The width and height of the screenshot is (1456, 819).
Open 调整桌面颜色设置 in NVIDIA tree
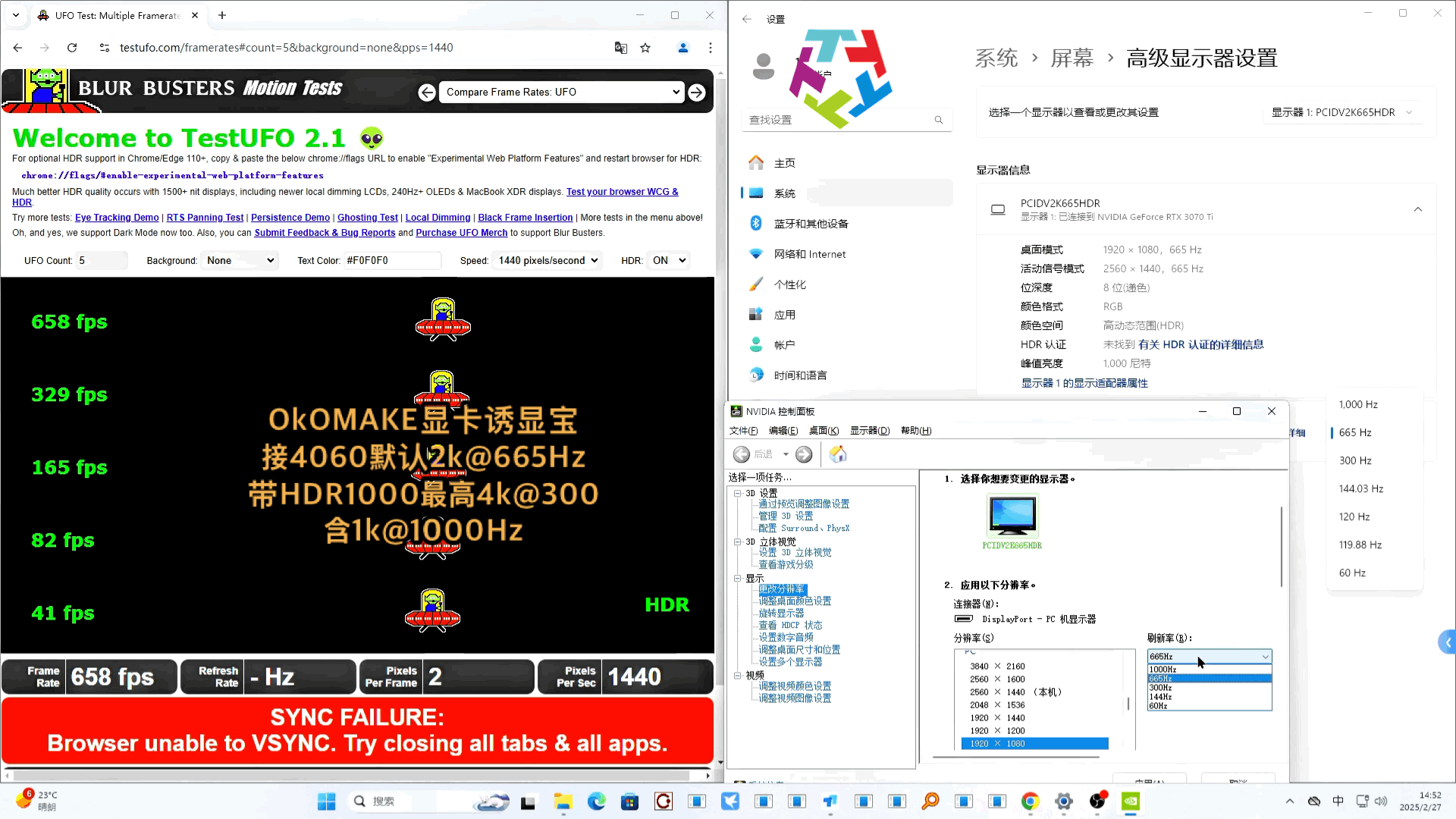click(x=795, y=601)
